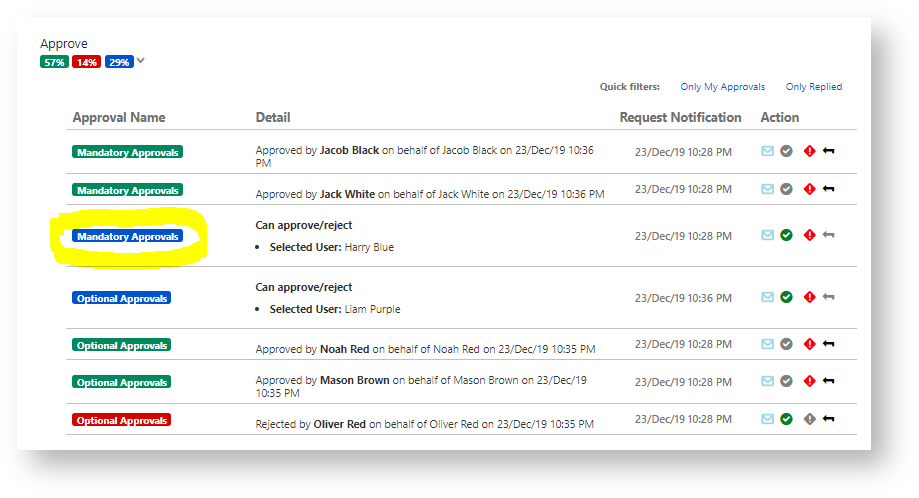Click the green 57% approved badge
Viewport: 919px width, 498px height.
(54, 62)
